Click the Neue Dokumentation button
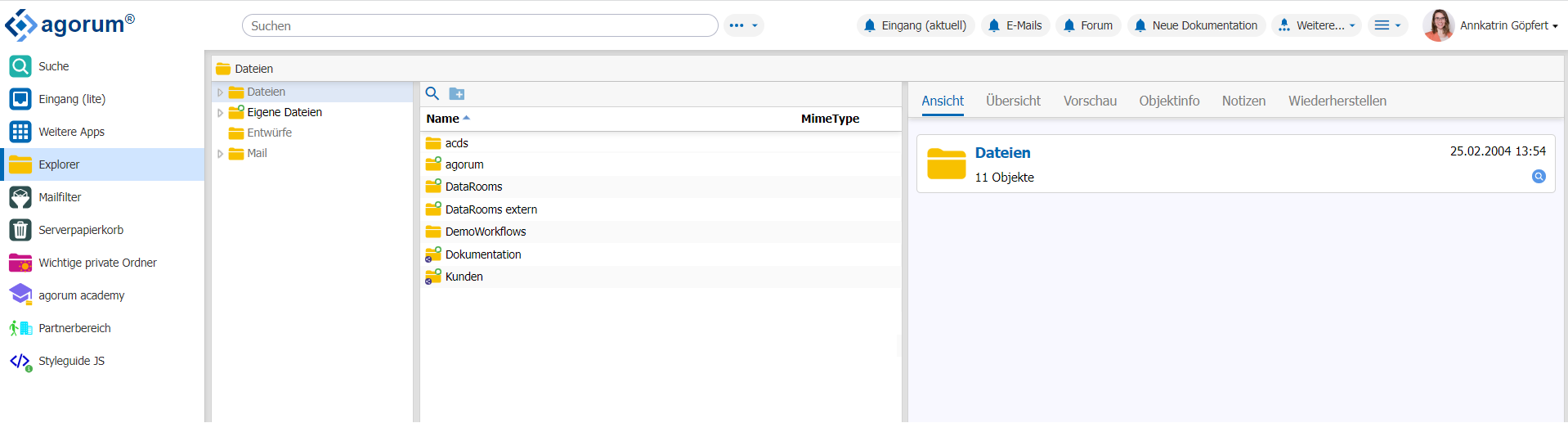Screen dimensions: 1568x423 tap(1196, 25)
